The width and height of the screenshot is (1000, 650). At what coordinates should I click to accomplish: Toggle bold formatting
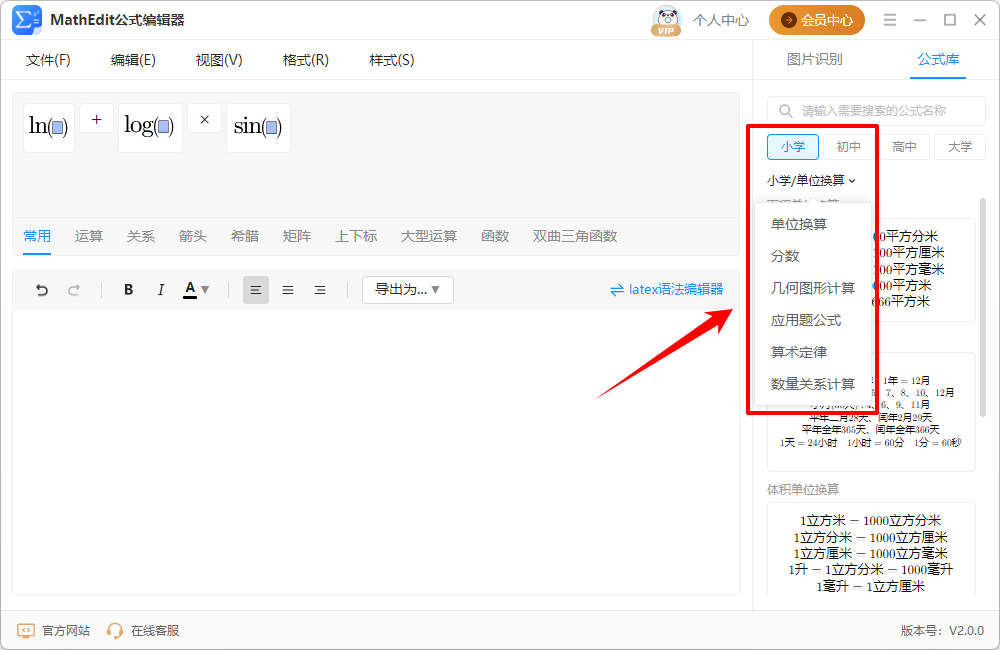[x=128, y=290]
